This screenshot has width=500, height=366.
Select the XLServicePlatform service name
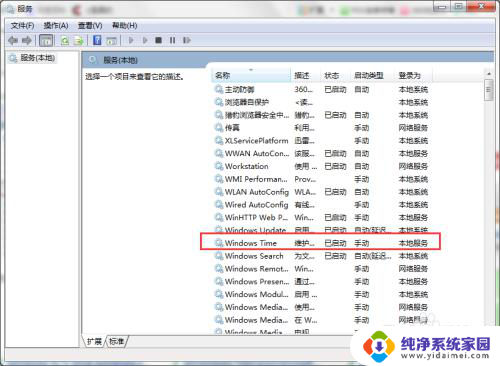pos(256,140)
